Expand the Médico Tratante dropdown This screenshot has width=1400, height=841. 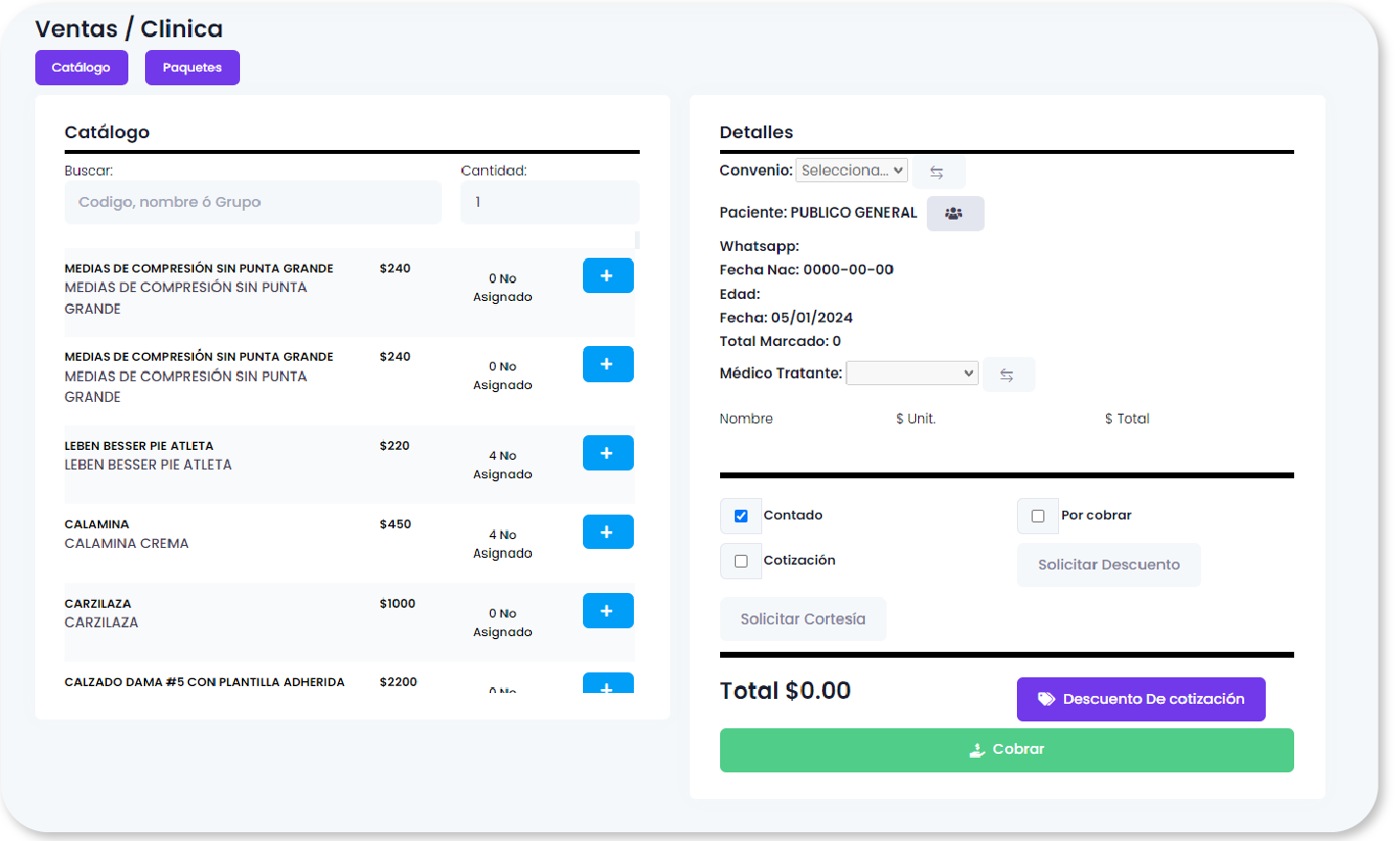911,373
